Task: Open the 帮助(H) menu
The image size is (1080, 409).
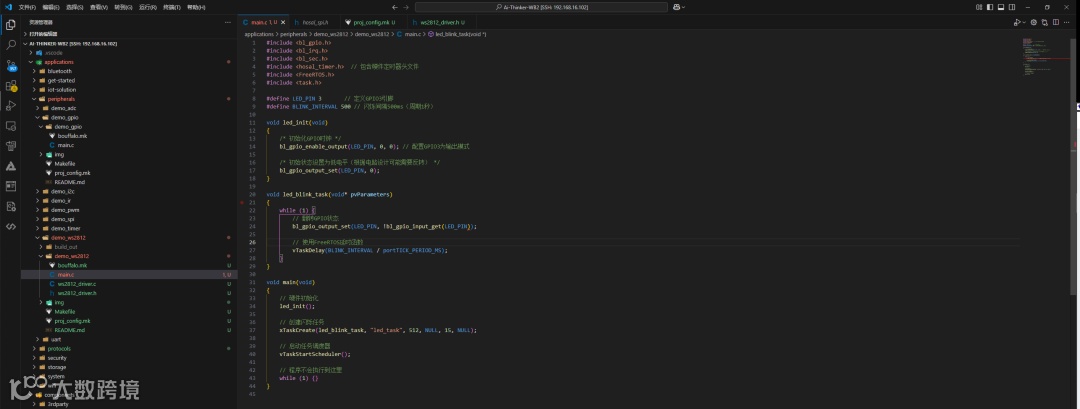Action: pos(196,7)
